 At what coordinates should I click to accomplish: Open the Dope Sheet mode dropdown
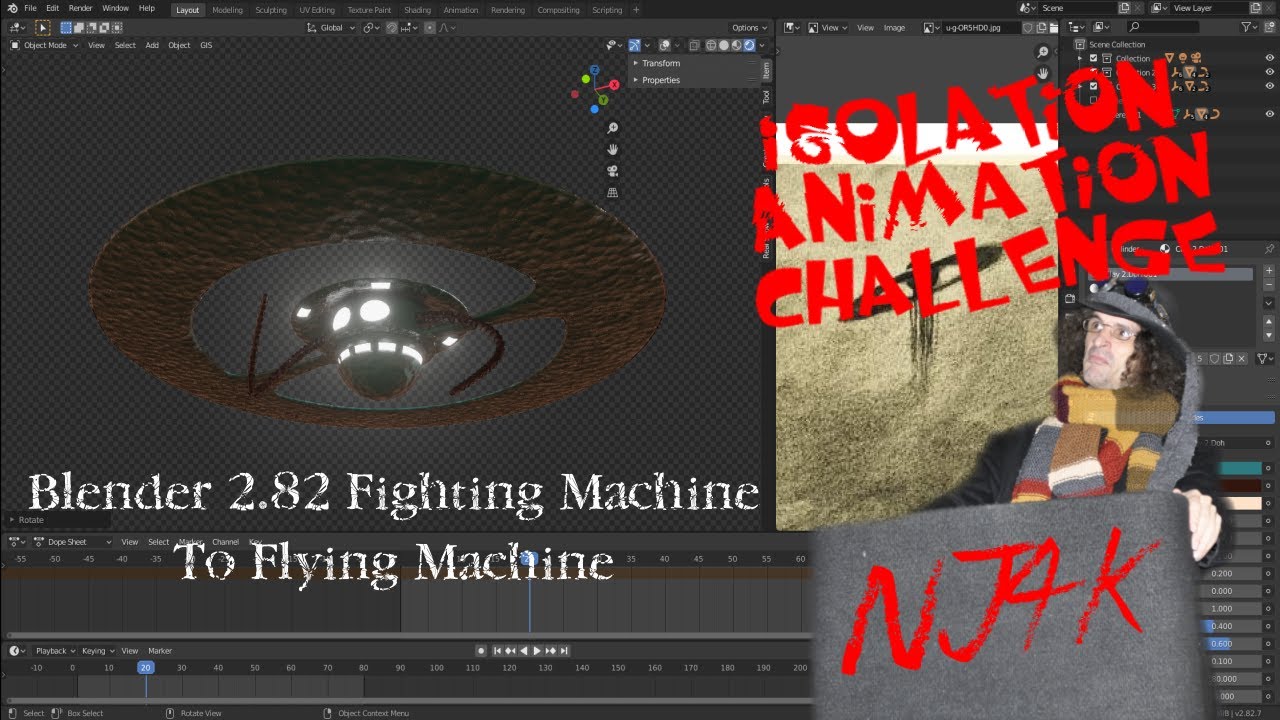pyautogui.click(x=75, y=542)
